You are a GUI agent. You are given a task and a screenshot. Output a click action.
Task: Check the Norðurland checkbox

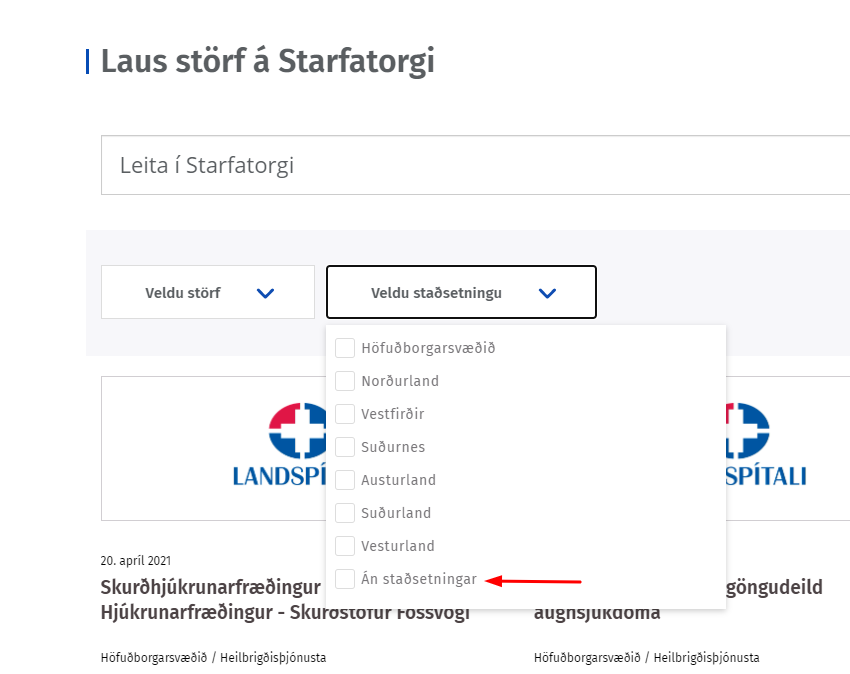tap(345, 381)
